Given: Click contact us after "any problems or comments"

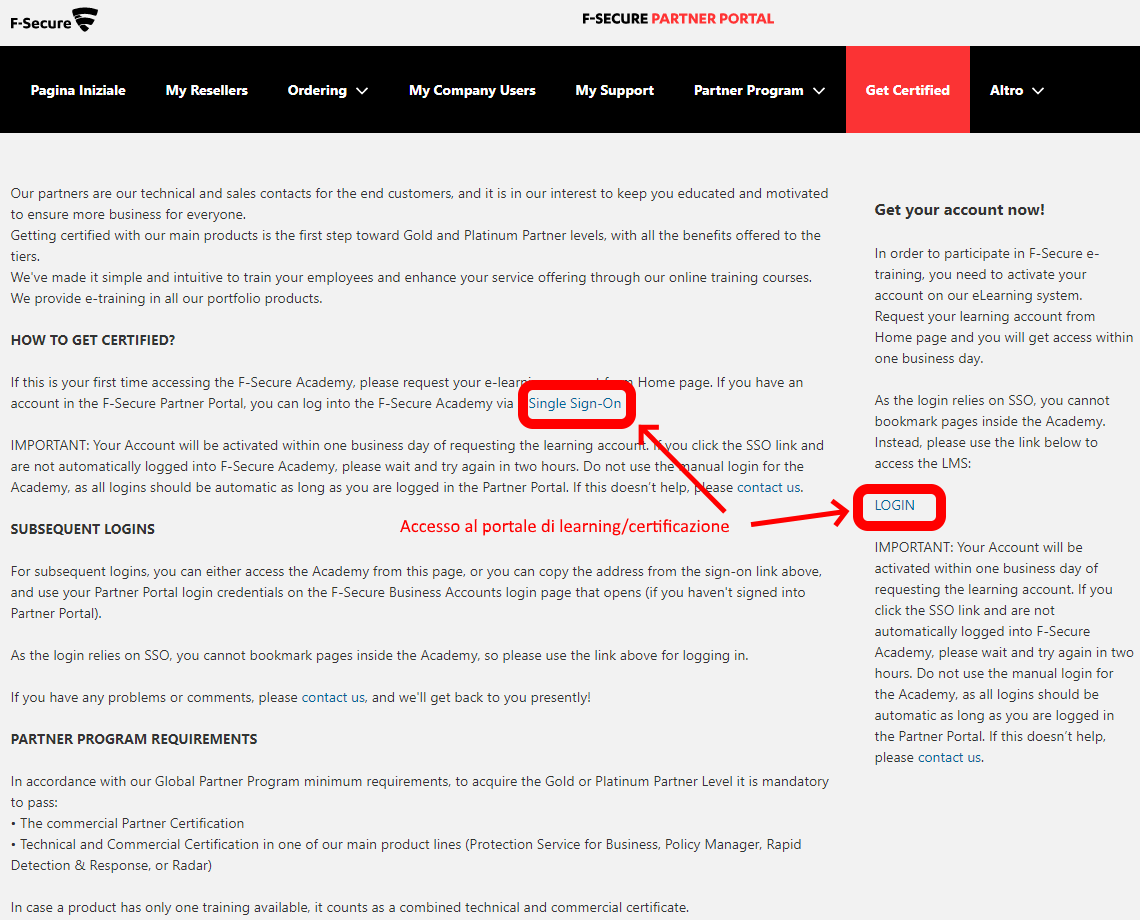Looking at the screenshot, I should 333,697.
